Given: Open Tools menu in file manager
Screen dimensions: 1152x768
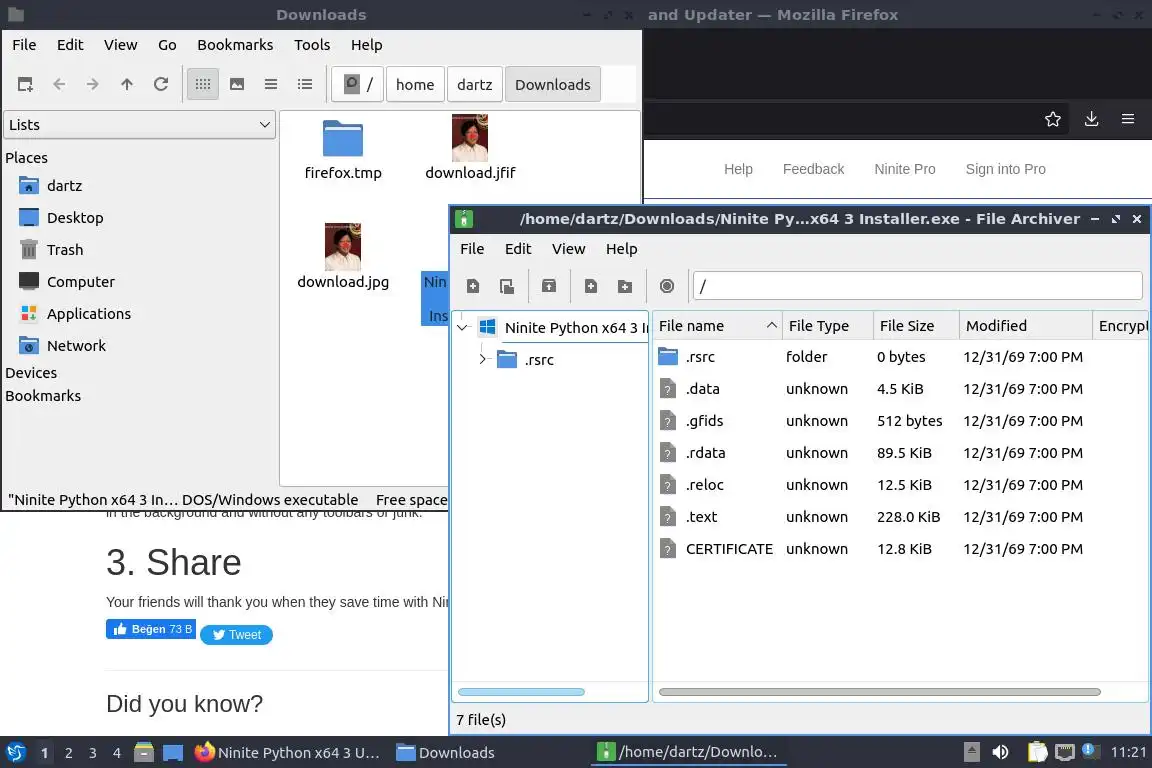Looking at the screenshot, I should (x=312, y=45).
